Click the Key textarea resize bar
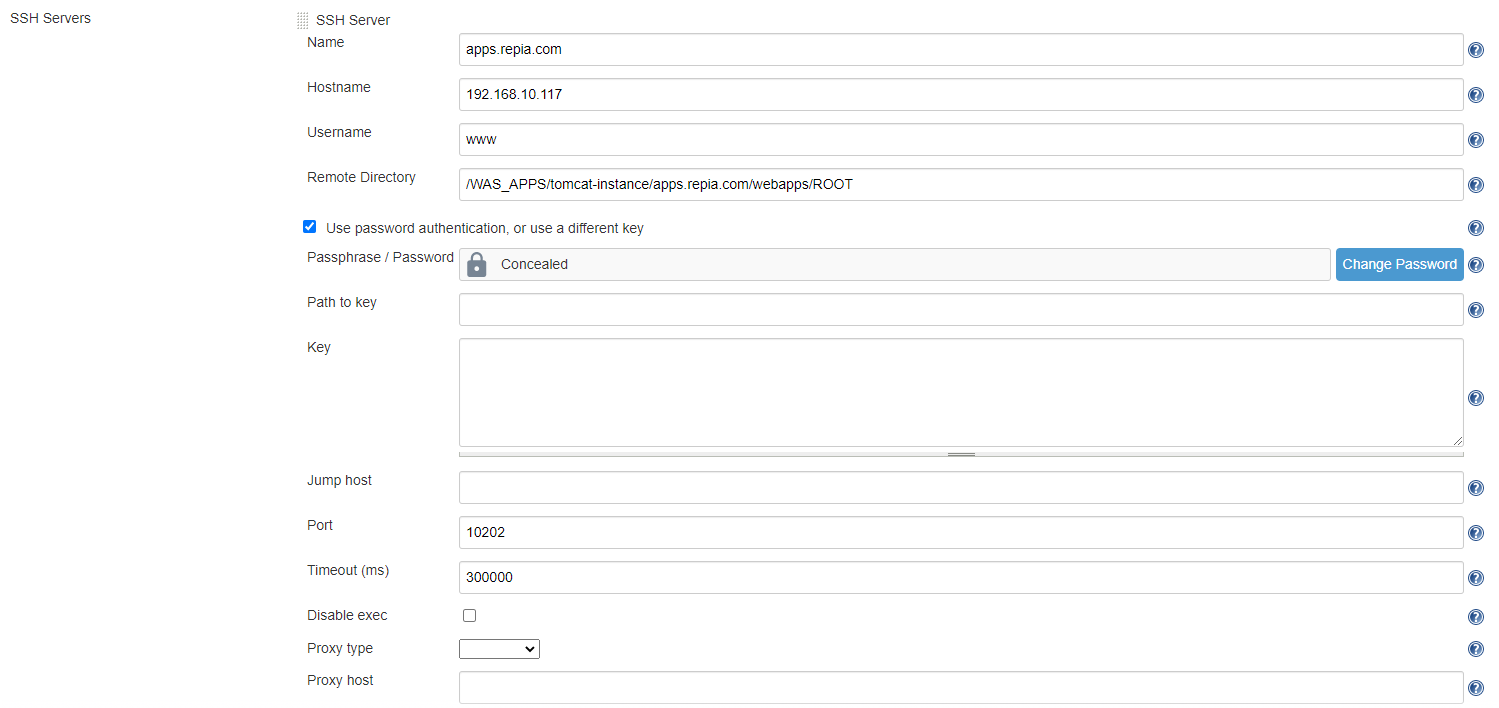Viewport: 1499px width, 708px height. [x=961, y=454]
